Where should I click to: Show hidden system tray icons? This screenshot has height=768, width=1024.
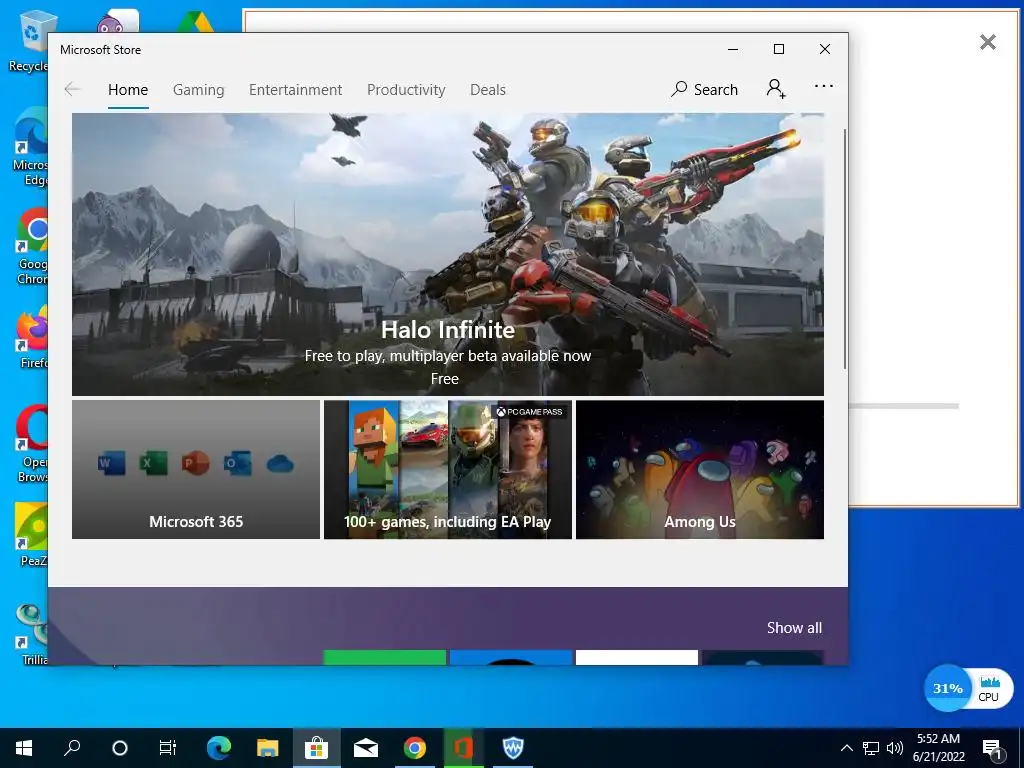click(x=846, y=748)
